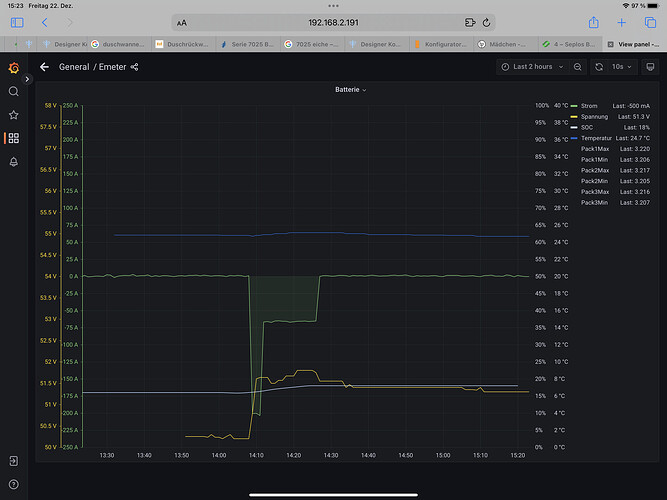Toggle the Temperatur series in legend
Image resolution: width=667 pixels, height=500 pixels.
tap(597, 137)
